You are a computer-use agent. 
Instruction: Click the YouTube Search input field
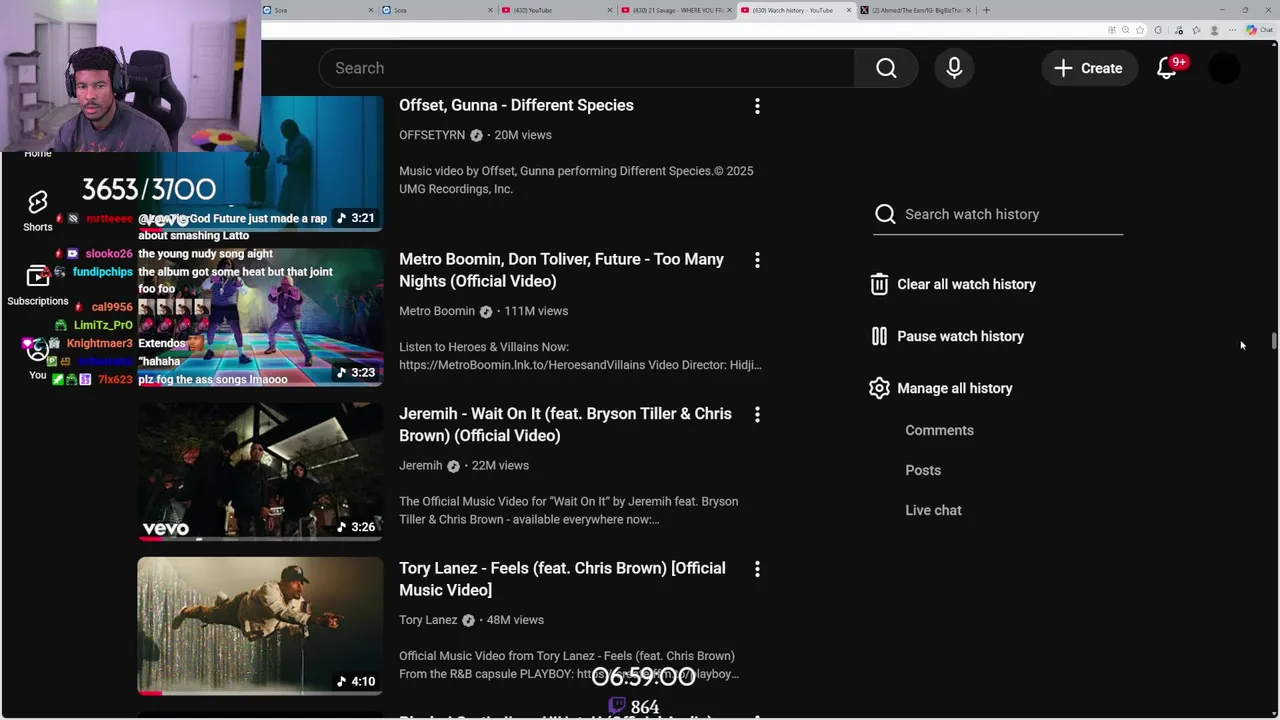586,68
